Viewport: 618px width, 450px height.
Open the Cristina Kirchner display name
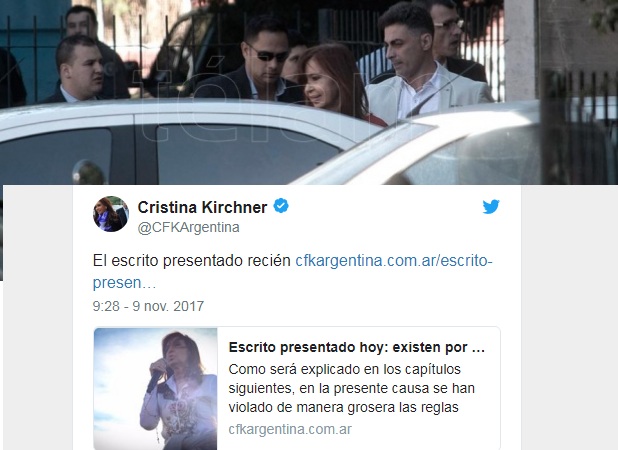coord(202,207)
